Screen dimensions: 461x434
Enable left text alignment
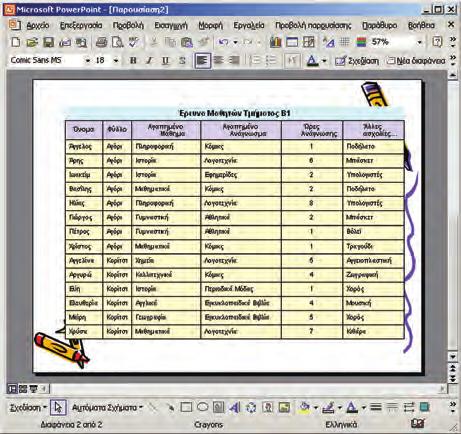[203, 61]
